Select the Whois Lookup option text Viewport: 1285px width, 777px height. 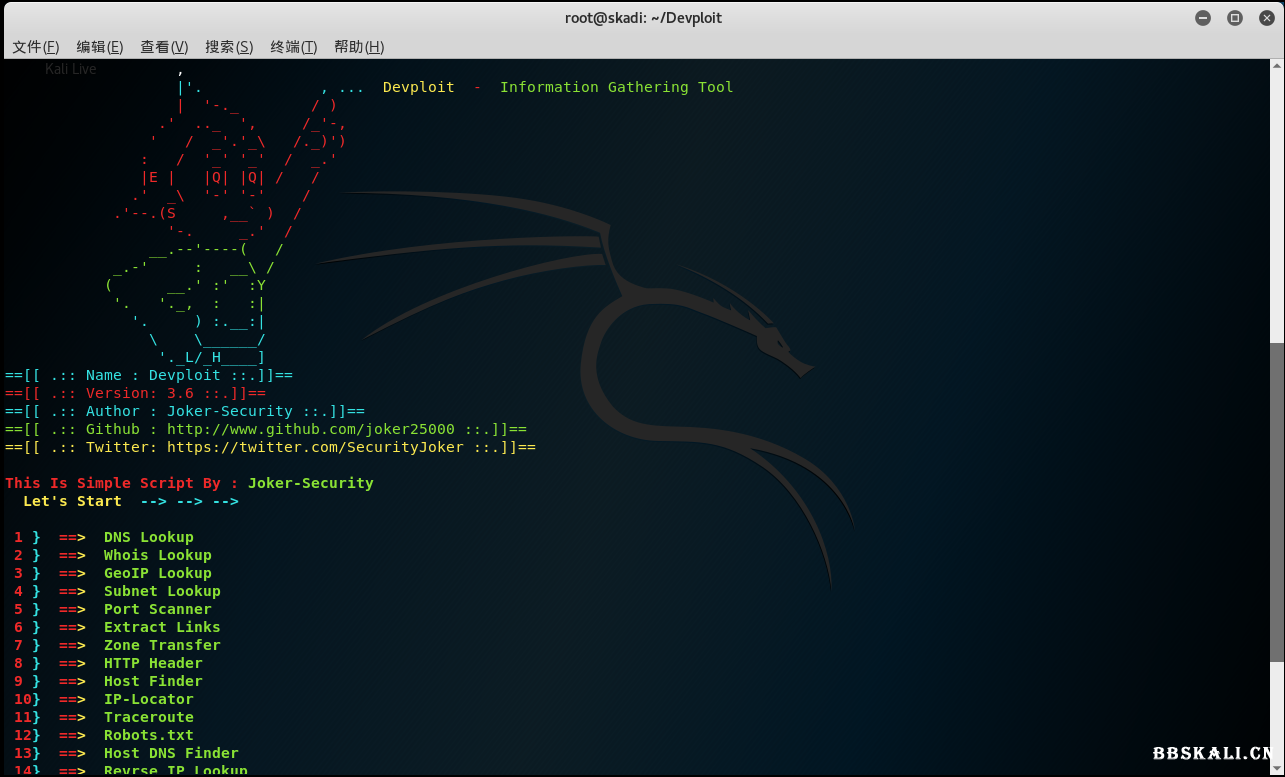pos(157,555)
